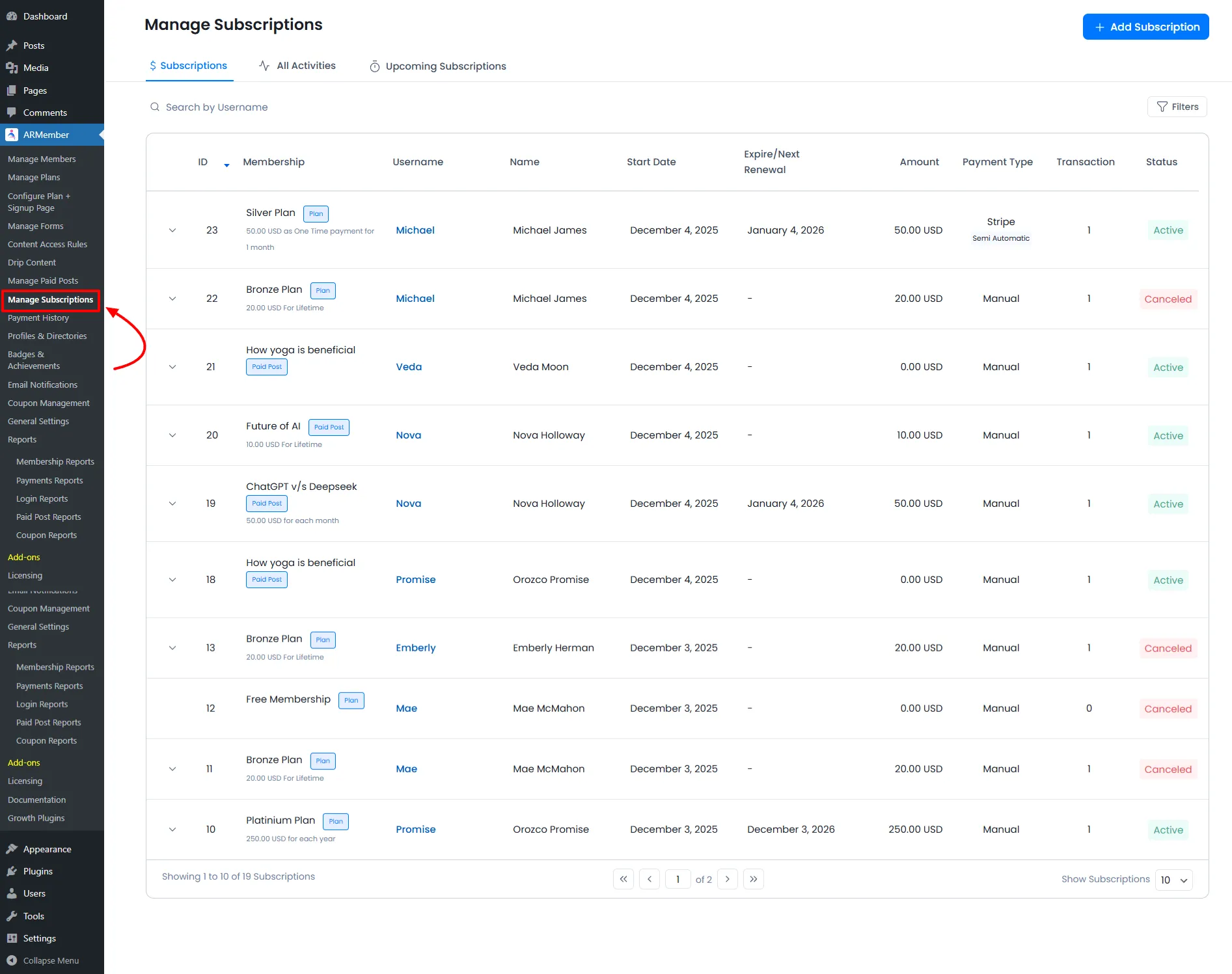Switch to the All Activities tab
Screen dimensions: 1232x974
pyautogui.click(x=297, y=65)
